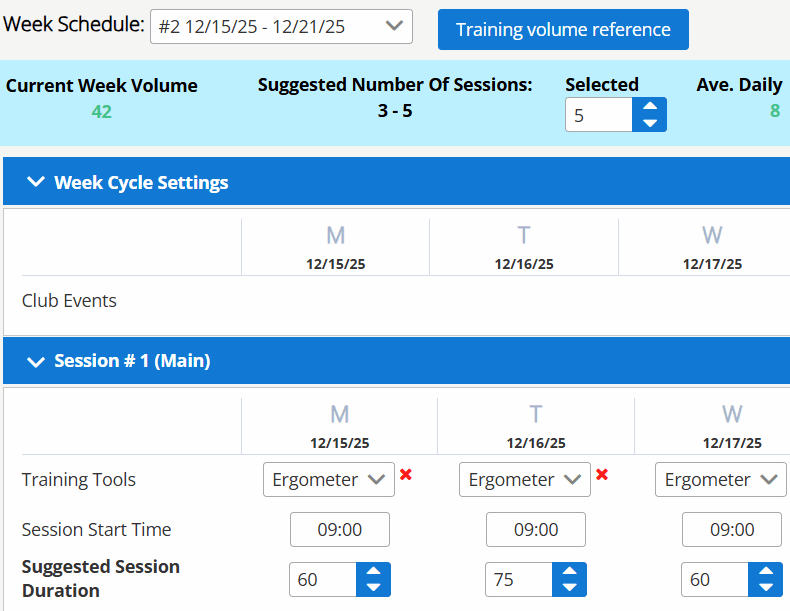The image size is (790, 611).
Task: Decrease Monday's suggested session duration
Action: (374, 588)
